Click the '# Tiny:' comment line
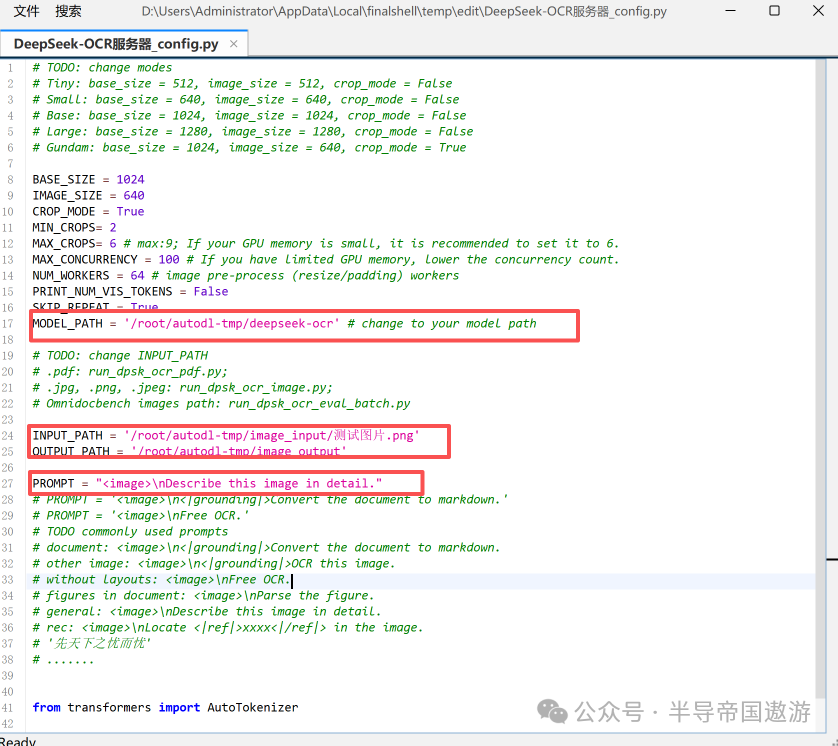The width and height of the screenshot is (838, 746). coord(242,84)
